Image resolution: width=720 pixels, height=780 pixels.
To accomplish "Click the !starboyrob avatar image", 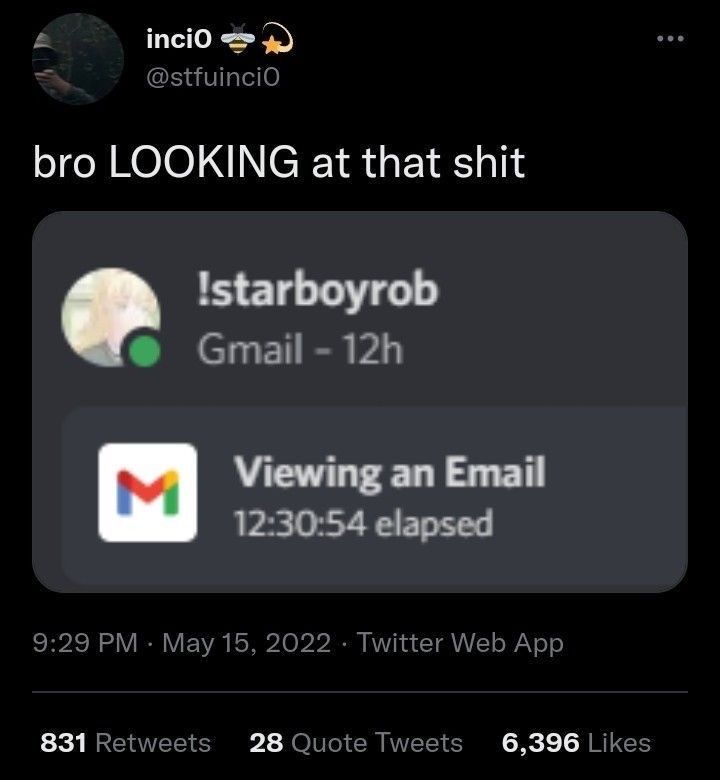I will (x=111, y=317).
